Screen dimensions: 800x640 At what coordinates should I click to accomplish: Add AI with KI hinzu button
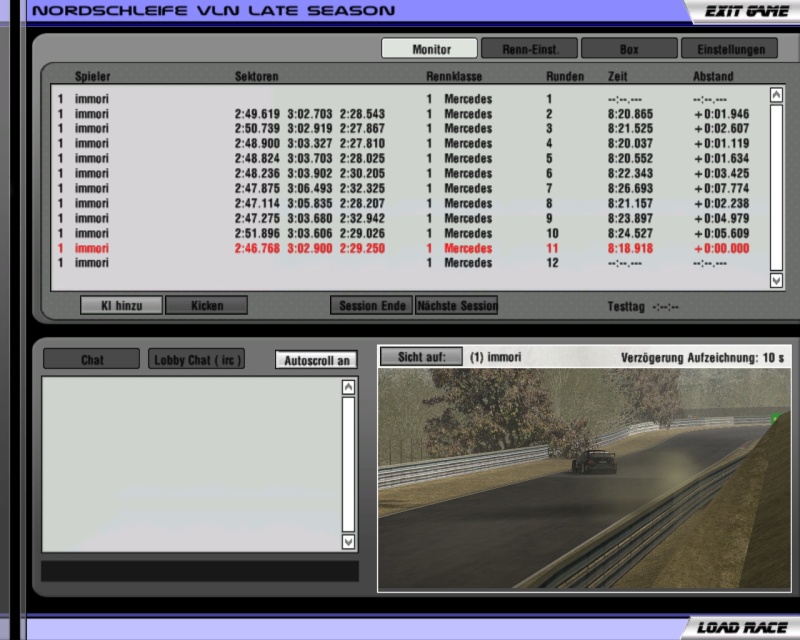(121, 306)
